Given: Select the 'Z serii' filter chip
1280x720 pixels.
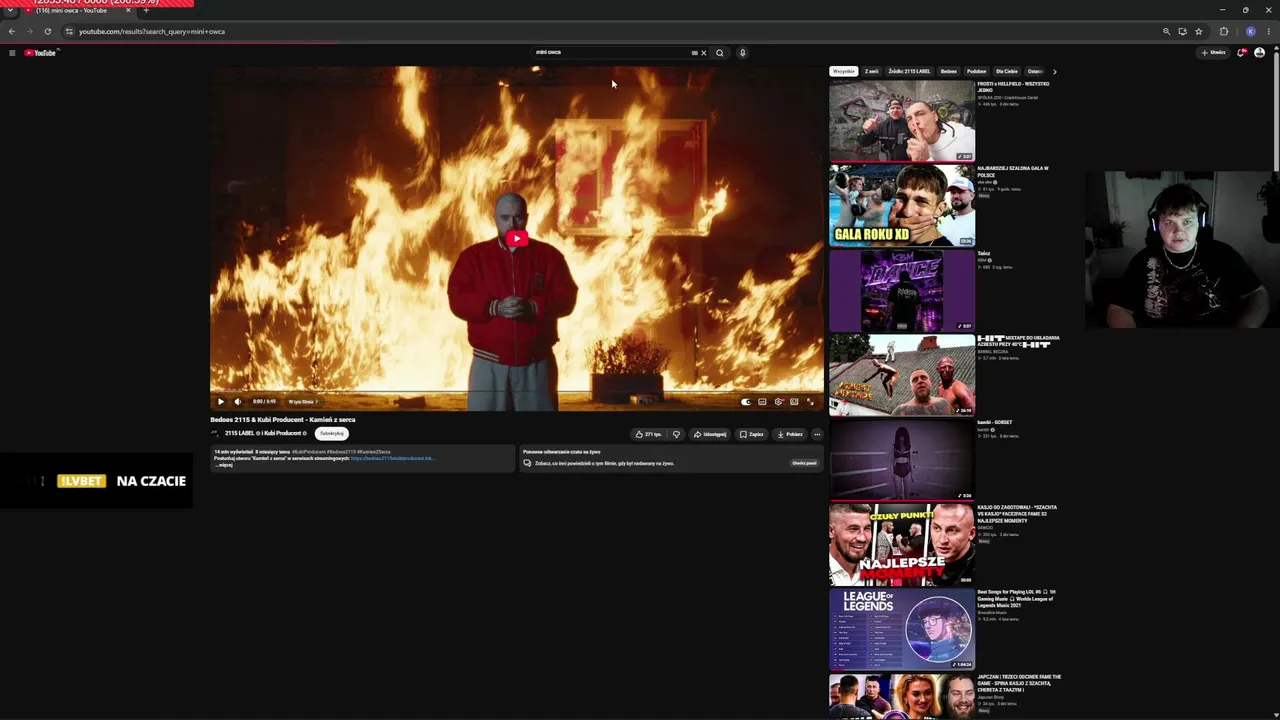Looking at the screenshot, I should [x=872, y=72].
